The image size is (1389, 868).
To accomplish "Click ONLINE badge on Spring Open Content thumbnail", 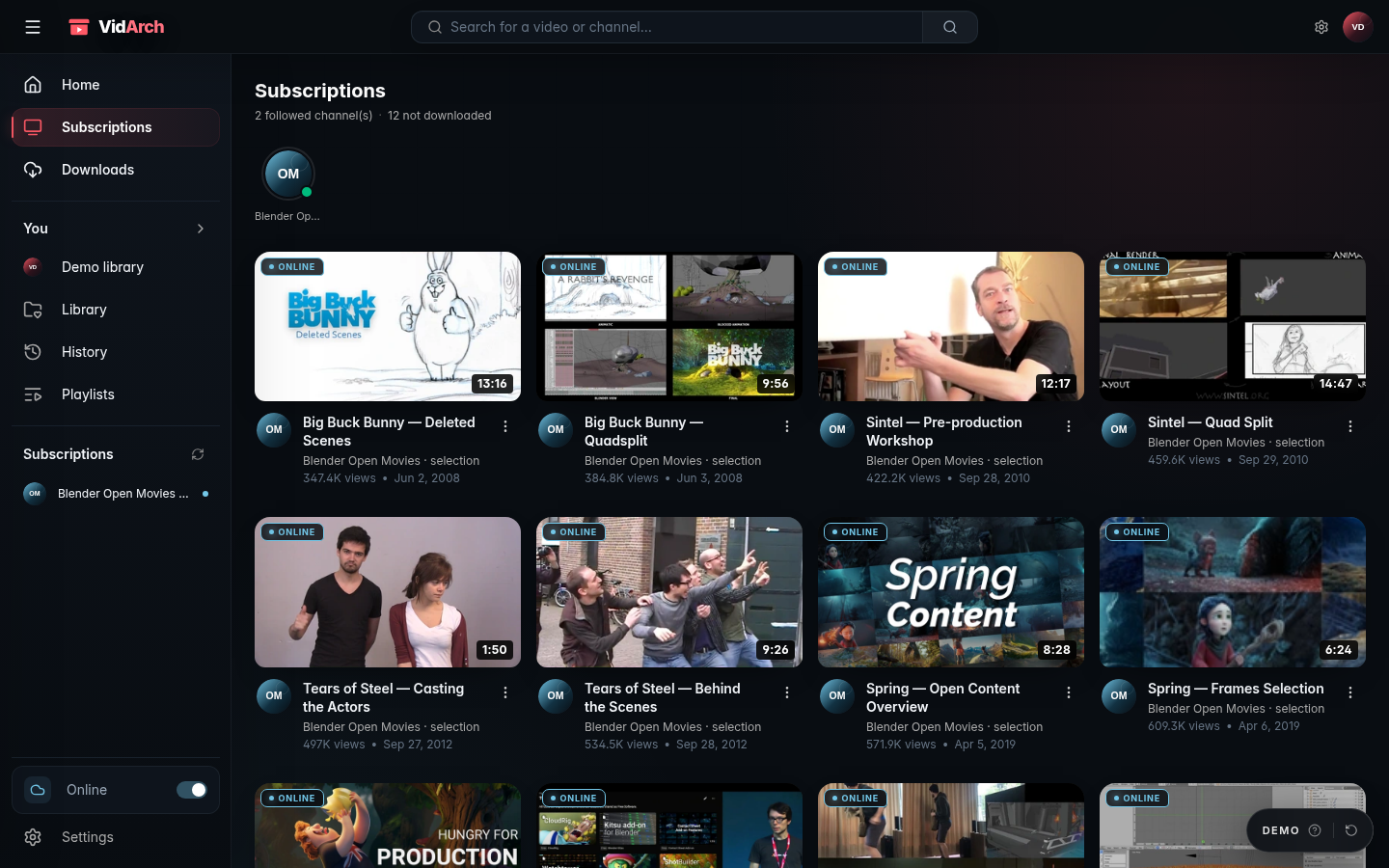I will [855, 532].
